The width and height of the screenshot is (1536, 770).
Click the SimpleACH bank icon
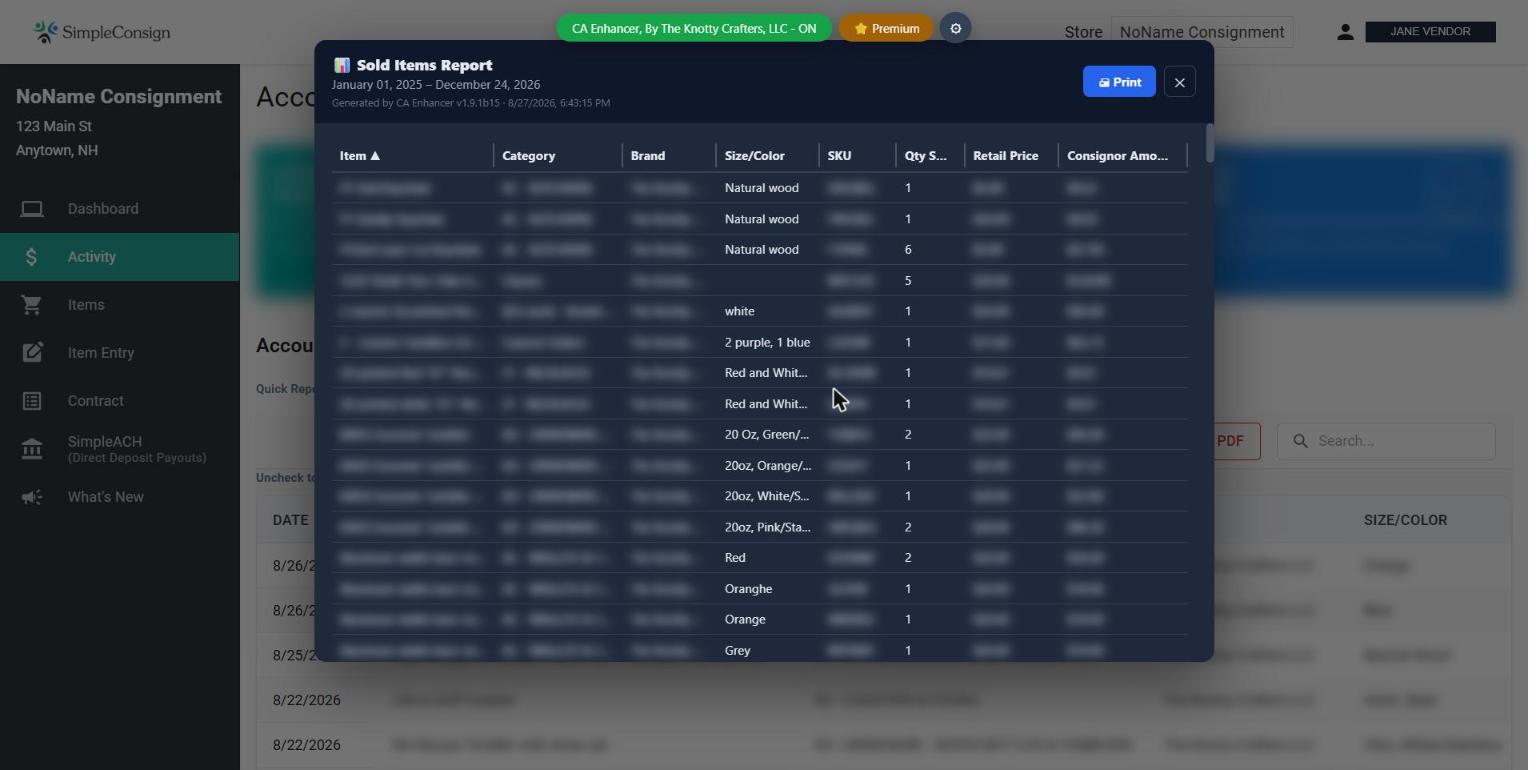[x=32, y=449]
